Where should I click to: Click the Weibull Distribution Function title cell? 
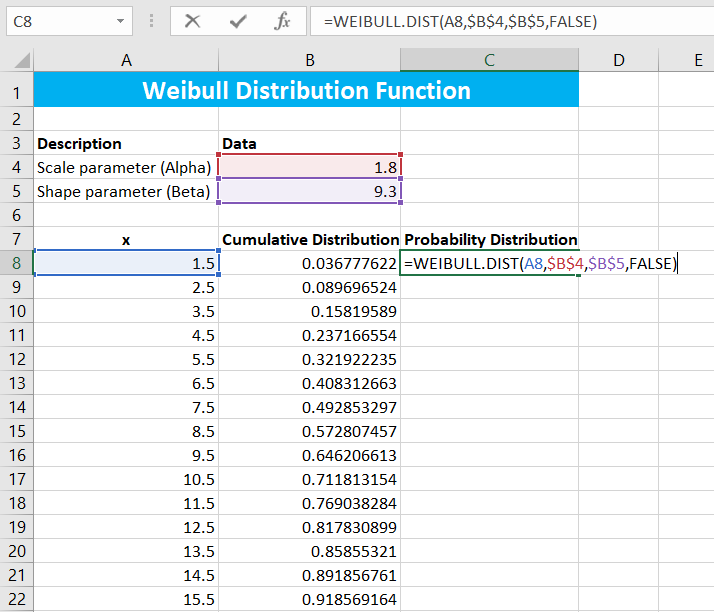[x=306, y=91]
